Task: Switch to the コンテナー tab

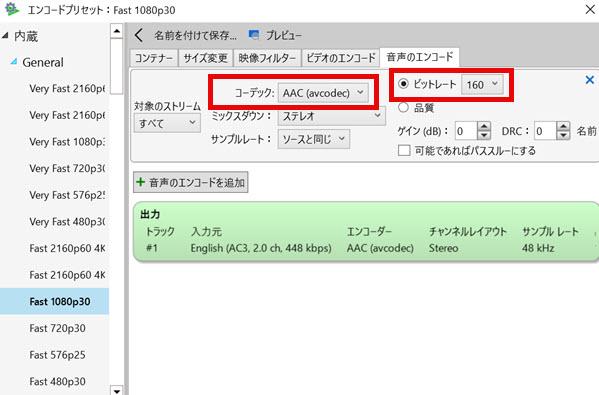Action: [x=154, y=58]
